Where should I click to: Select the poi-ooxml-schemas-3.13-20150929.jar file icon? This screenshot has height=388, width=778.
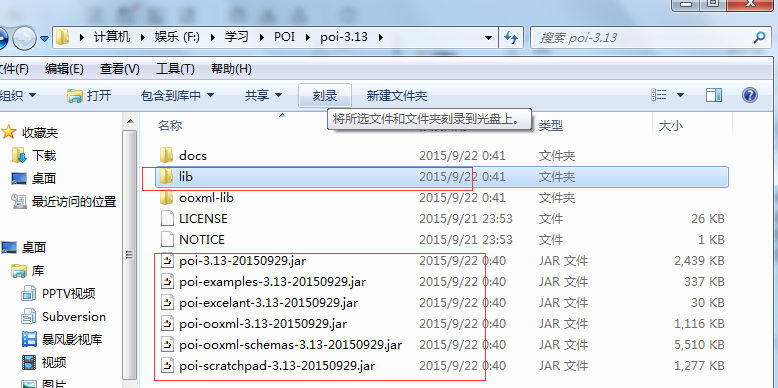[x=167, y=344]
